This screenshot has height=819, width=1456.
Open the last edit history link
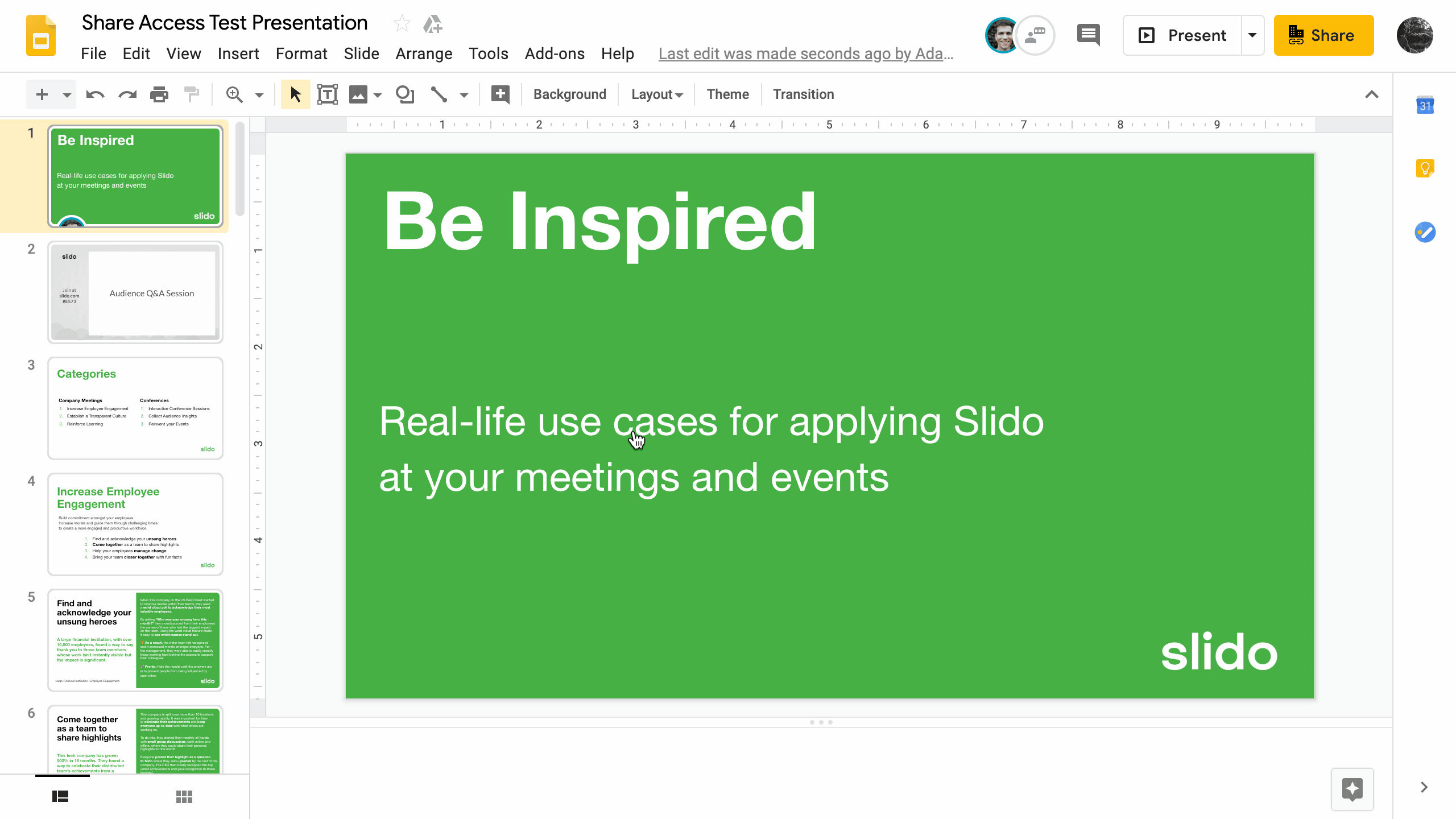point(806,53)
